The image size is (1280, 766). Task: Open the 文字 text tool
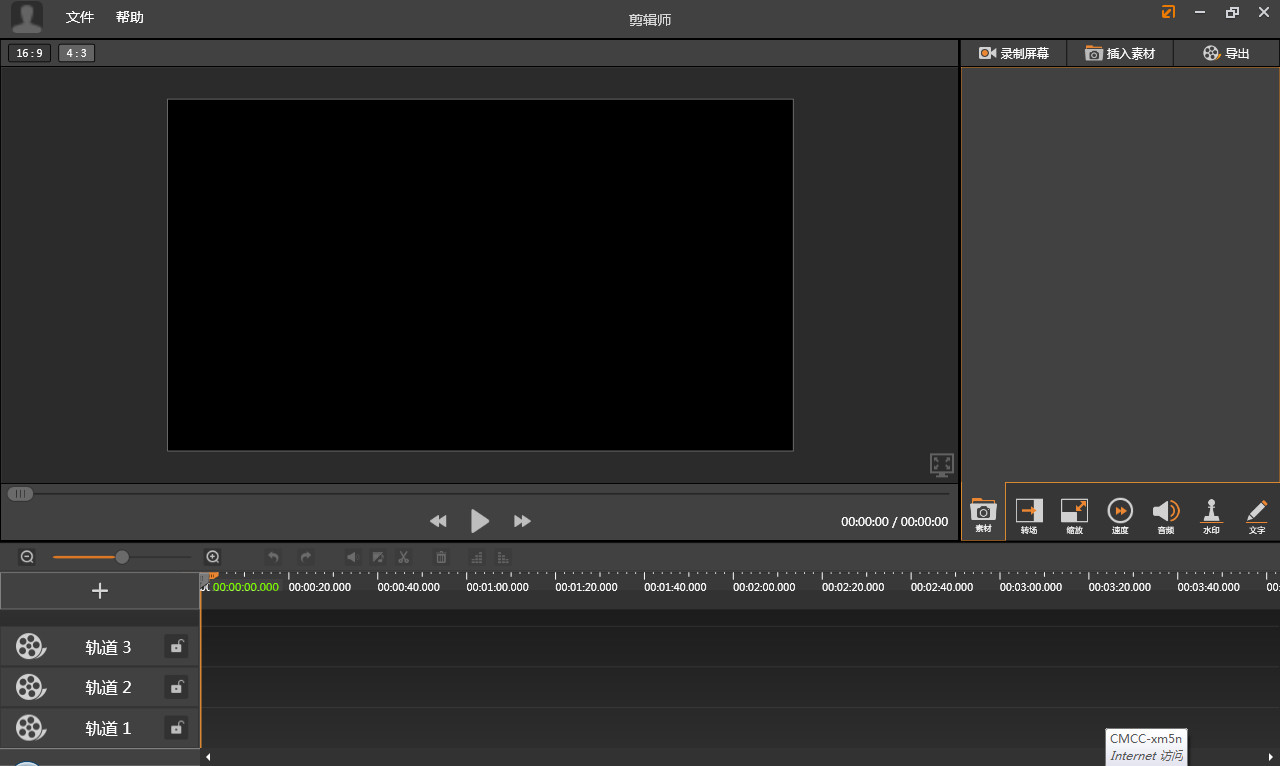(x=1257, y=515)
